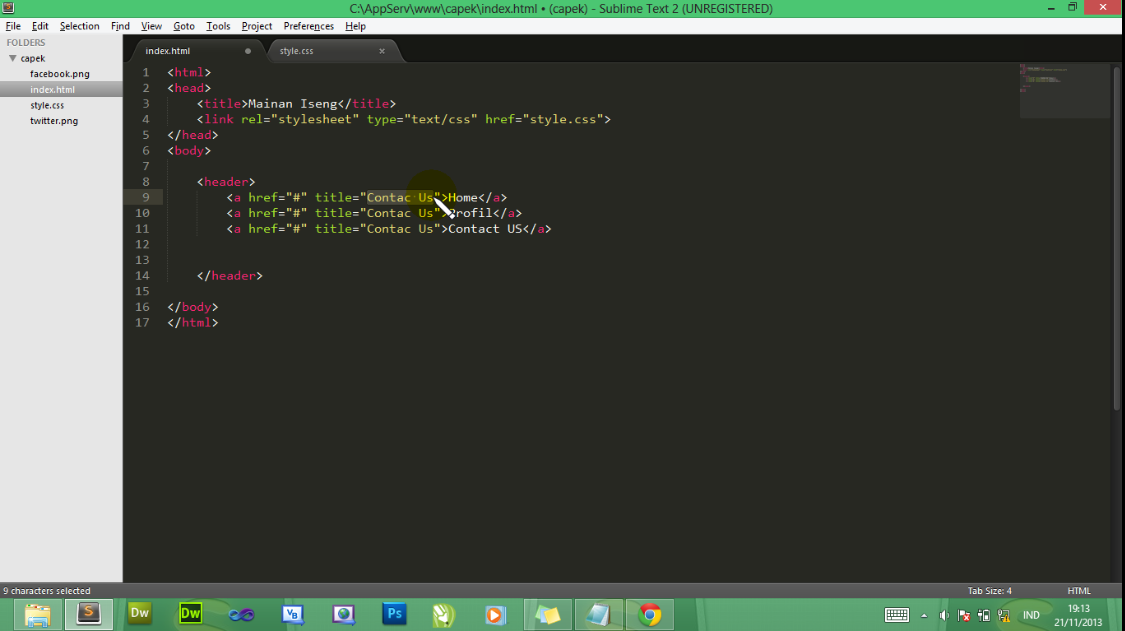Open facebook.png from the folder sidebar
The width and height of the screenshot is (1125, 631).
[59, 73]
